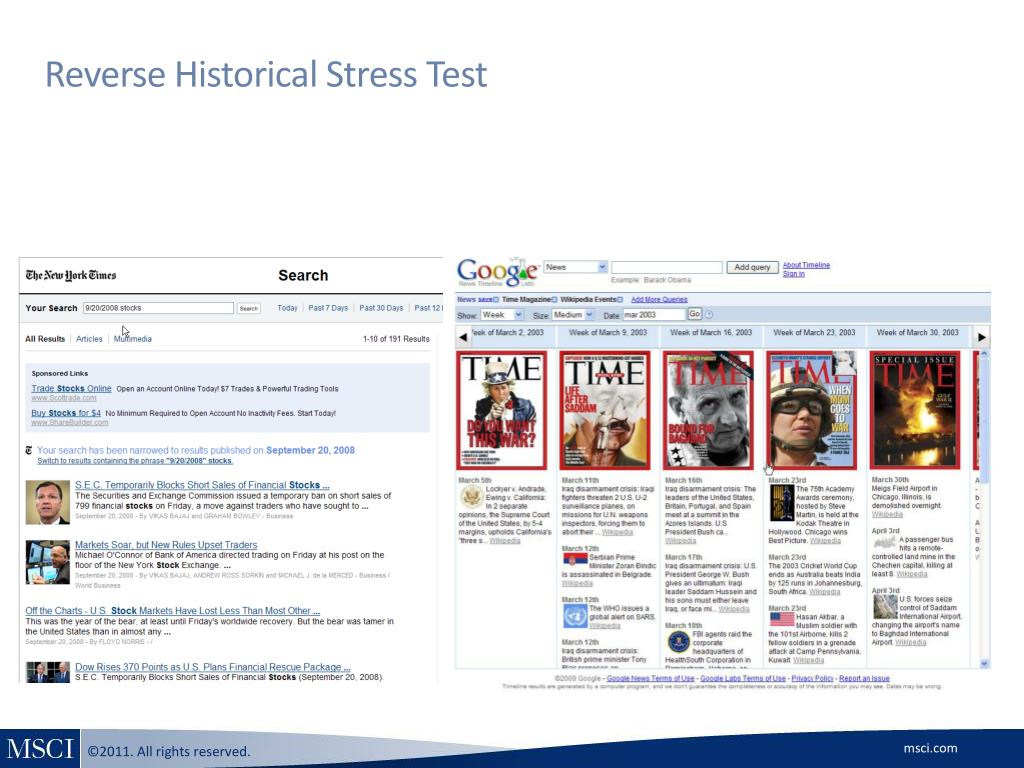Click the next-week right arrow in the timeline
1024x768 pixels.
[x=982, y=337]
